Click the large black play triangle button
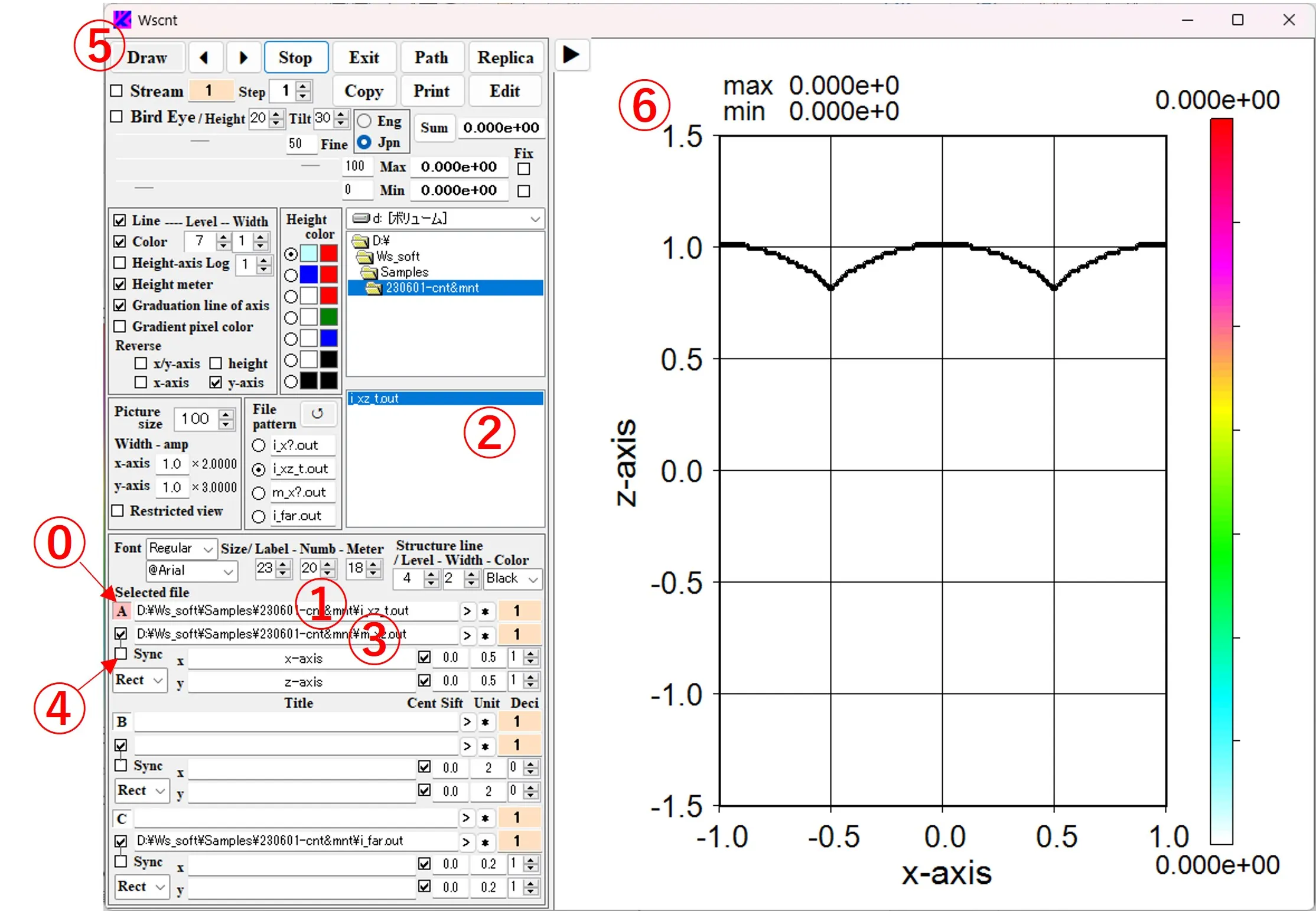This screenshot has height=911, width=1316. [x=571, y=55]
